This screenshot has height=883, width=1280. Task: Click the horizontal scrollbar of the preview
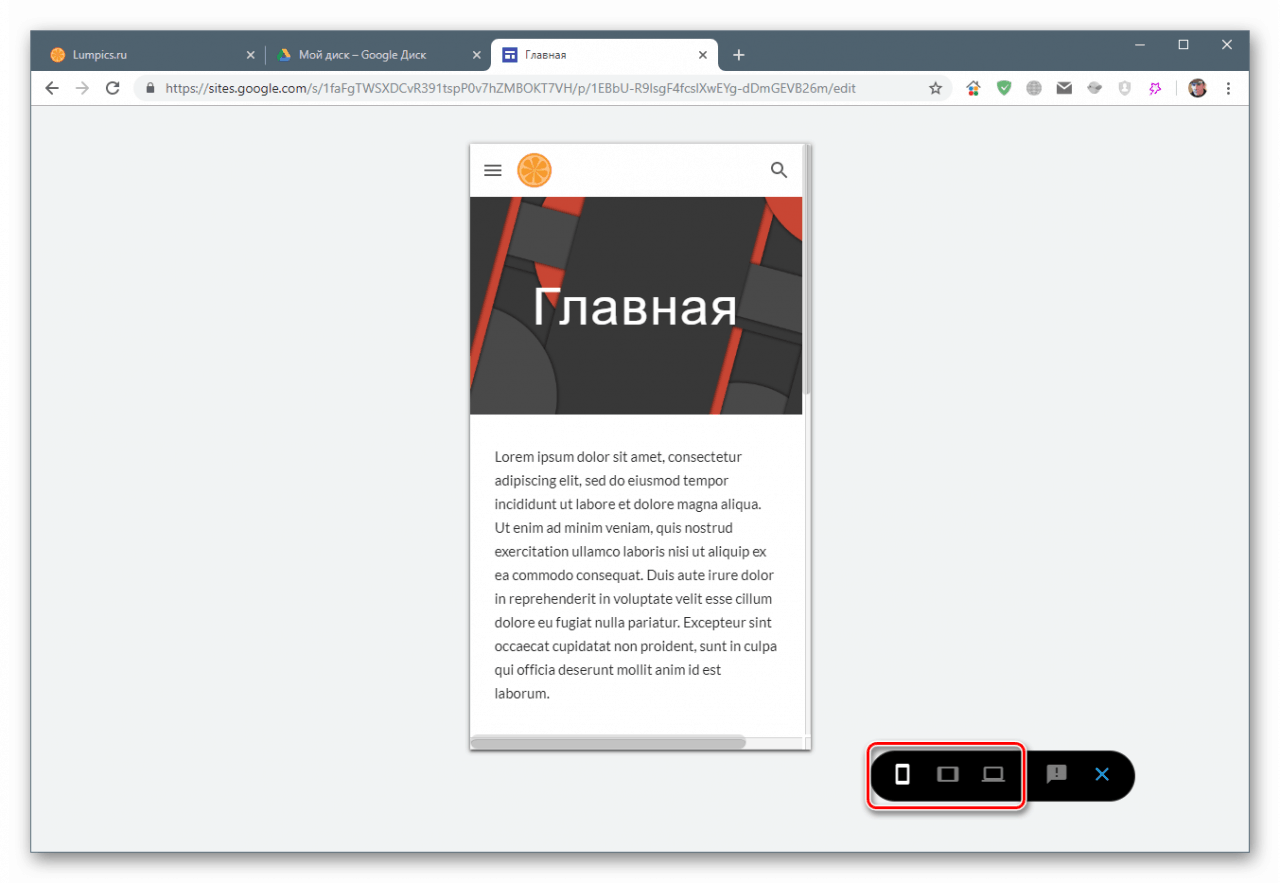(x=608, y=742)
